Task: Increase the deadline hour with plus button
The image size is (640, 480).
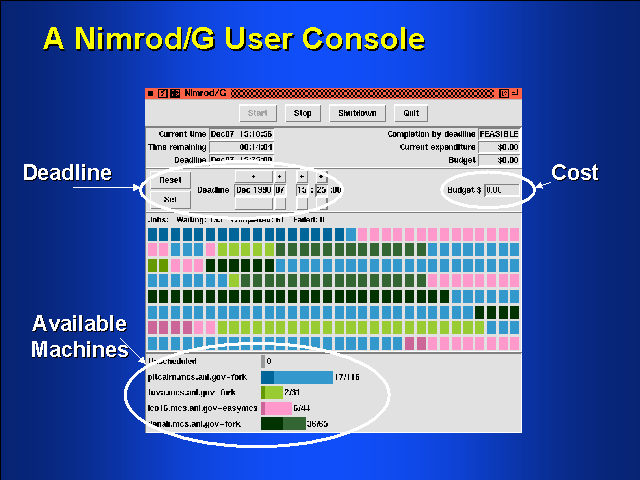Action: pyautogui.click(x=302, y=176)
